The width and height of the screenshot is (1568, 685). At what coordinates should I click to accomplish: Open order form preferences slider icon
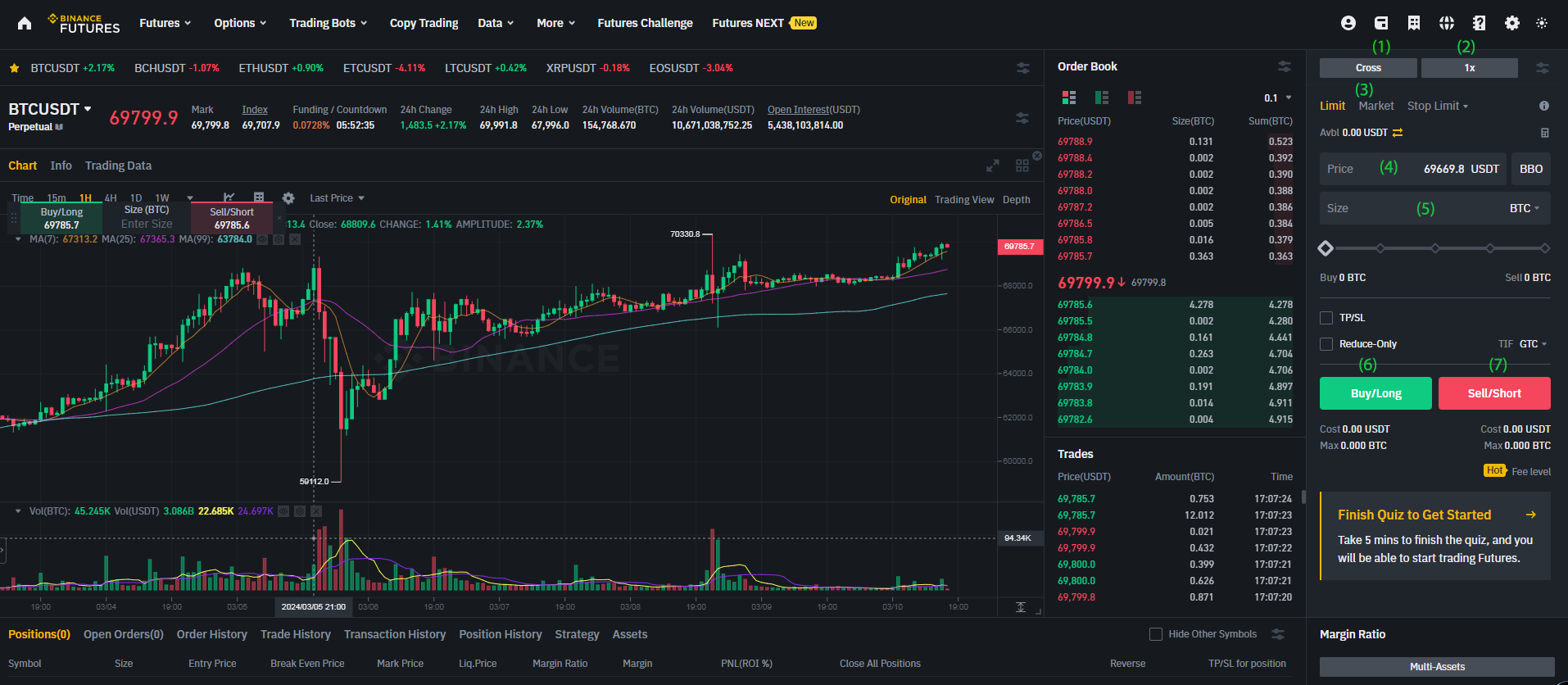(1543, 68)
